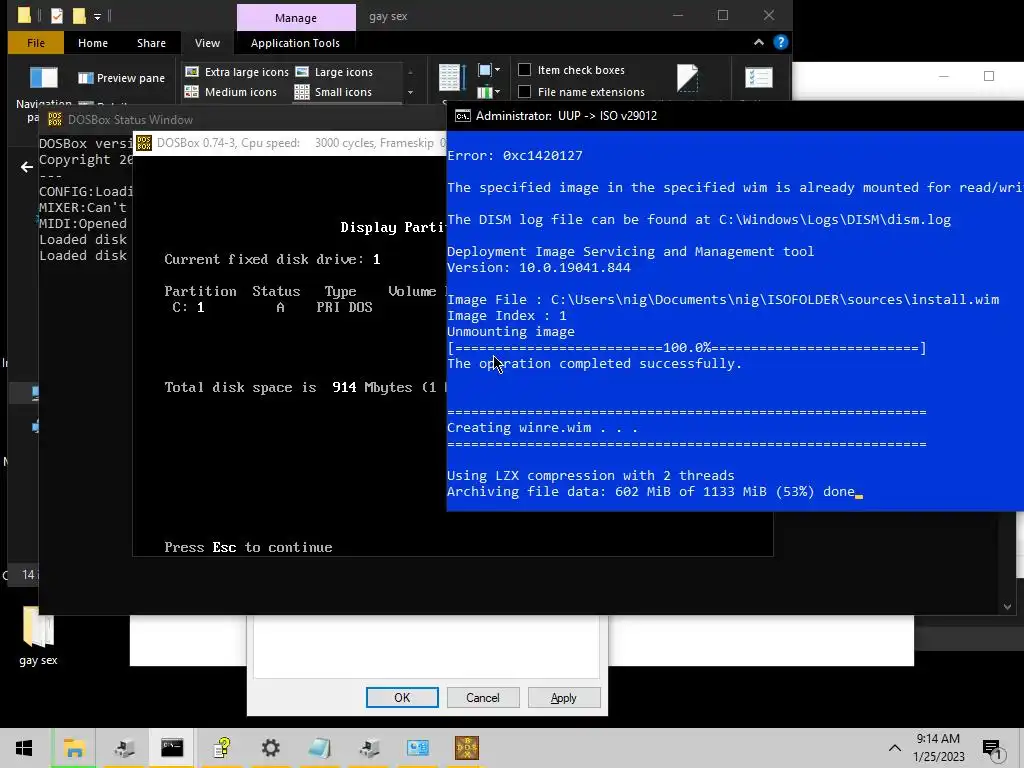Image resolution: width=1024 pixels, height=768 pixels.
Task: Open the Control Panel taskbar icon
Action: (x=418, y=748)
